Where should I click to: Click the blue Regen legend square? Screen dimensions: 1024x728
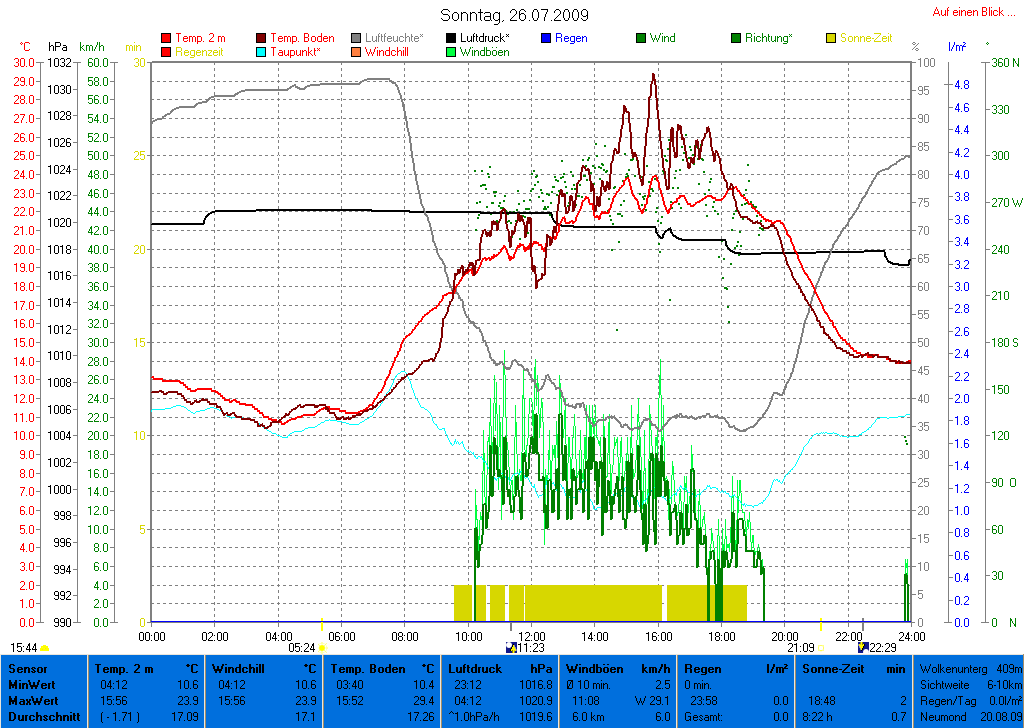[545, 38]
